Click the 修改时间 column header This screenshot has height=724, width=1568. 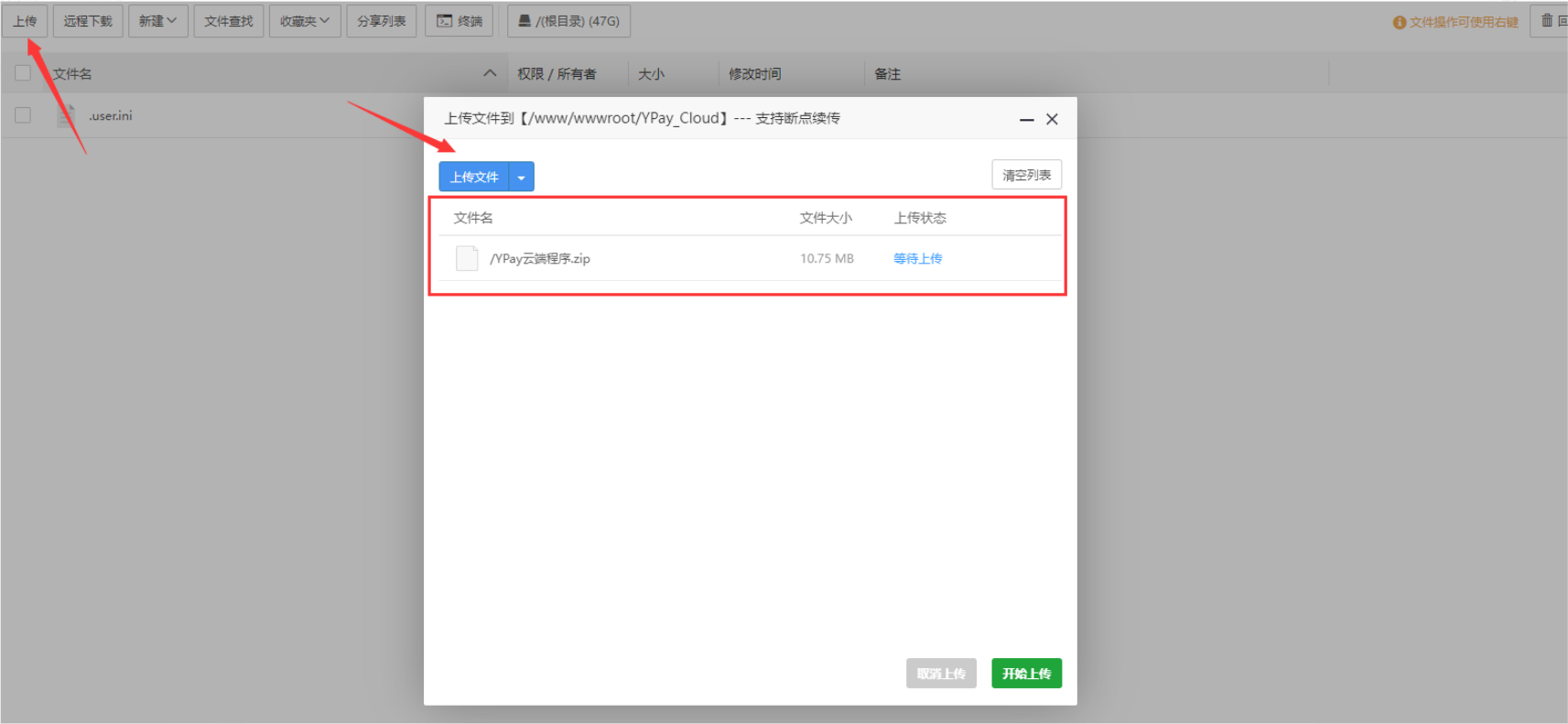755,73
